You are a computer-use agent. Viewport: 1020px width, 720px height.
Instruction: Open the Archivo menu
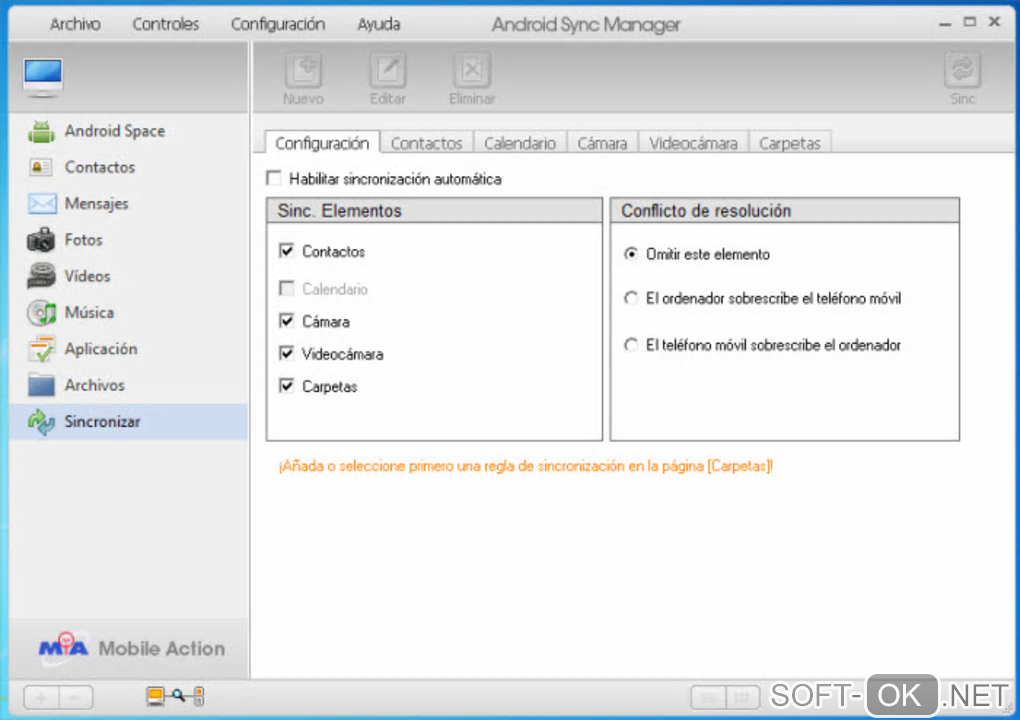click(x=75, y=24)
